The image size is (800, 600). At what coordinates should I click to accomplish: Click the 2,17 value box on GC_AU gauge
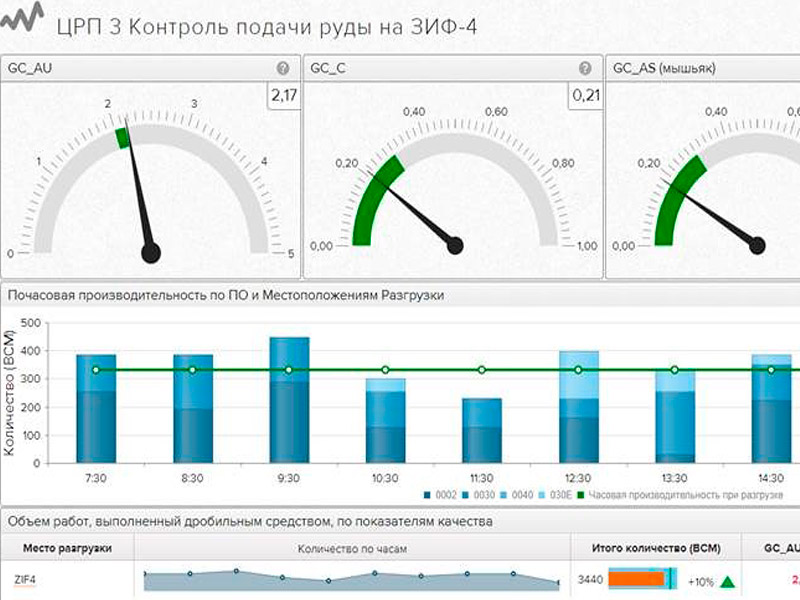click(284, 95)
